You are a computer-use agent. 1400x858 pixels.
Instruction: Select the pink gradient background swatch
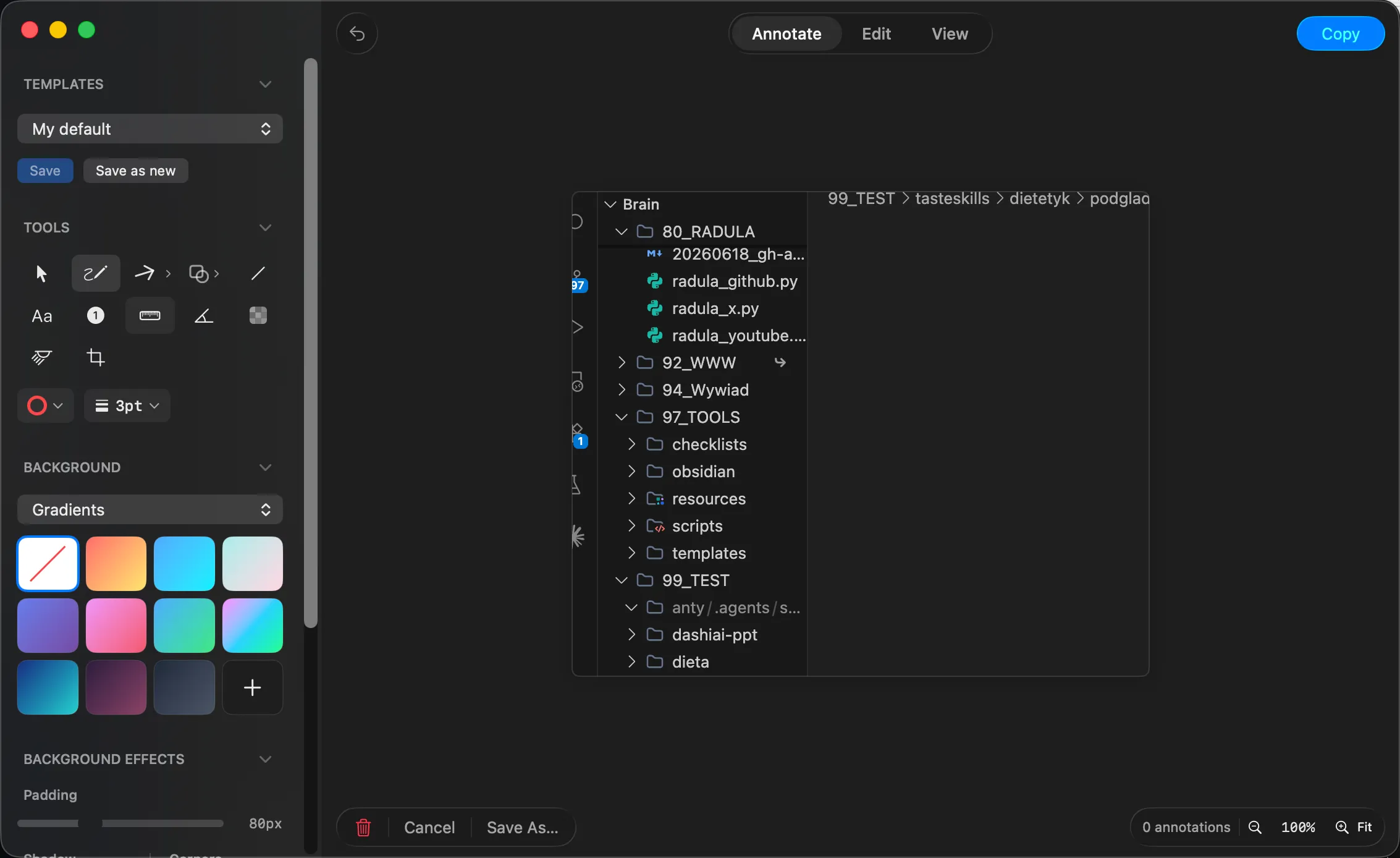(x=116, y=626)
